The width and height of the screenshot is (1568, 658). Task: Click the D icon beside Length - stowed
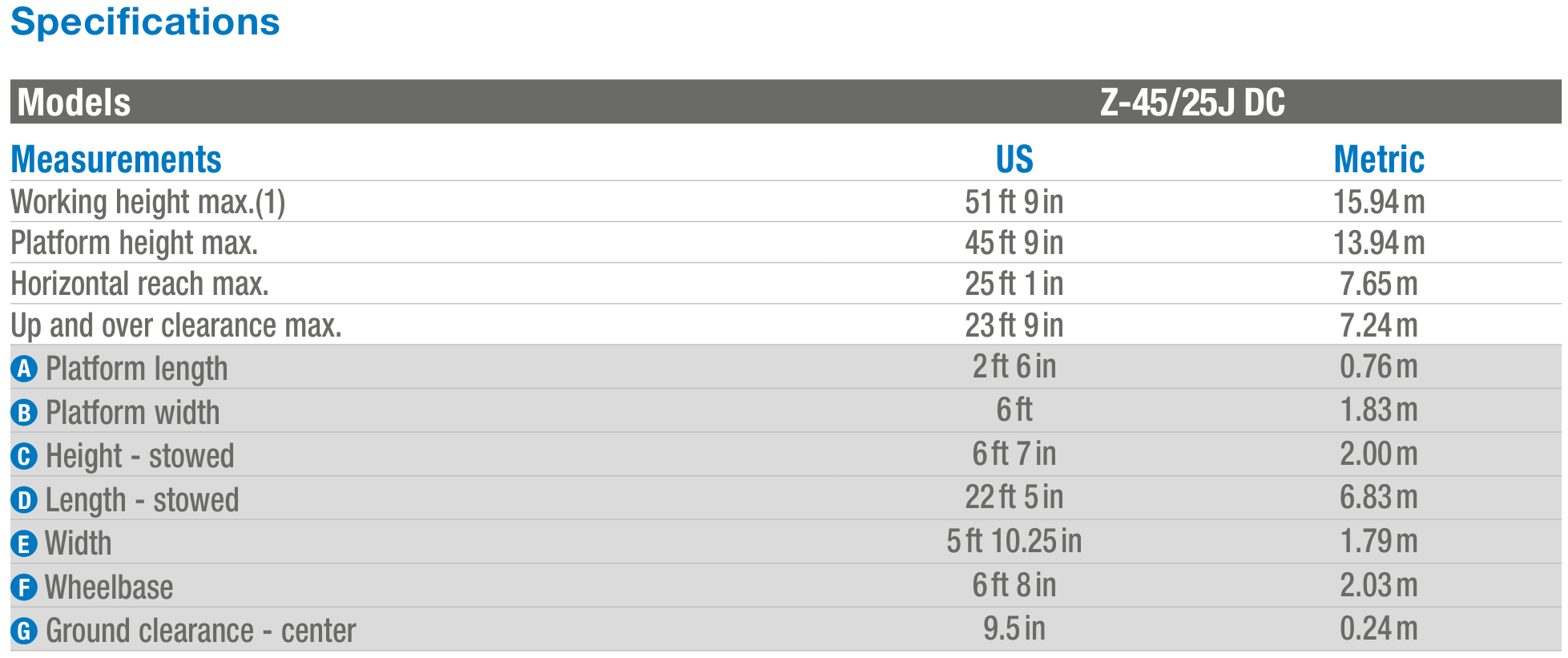(x=24, y=500)
